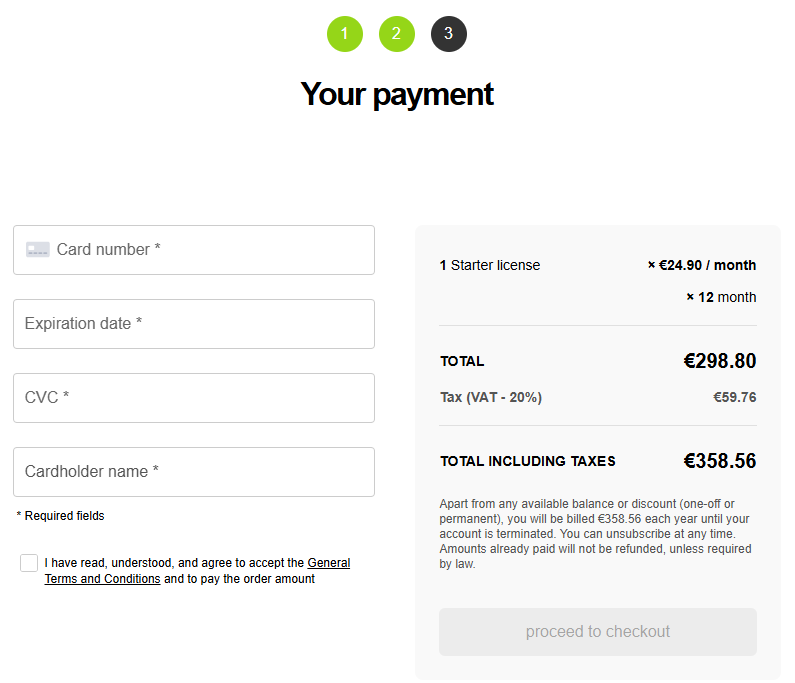
Task: Click the €358.56 total including taxes
Action: tap(719, 461)
